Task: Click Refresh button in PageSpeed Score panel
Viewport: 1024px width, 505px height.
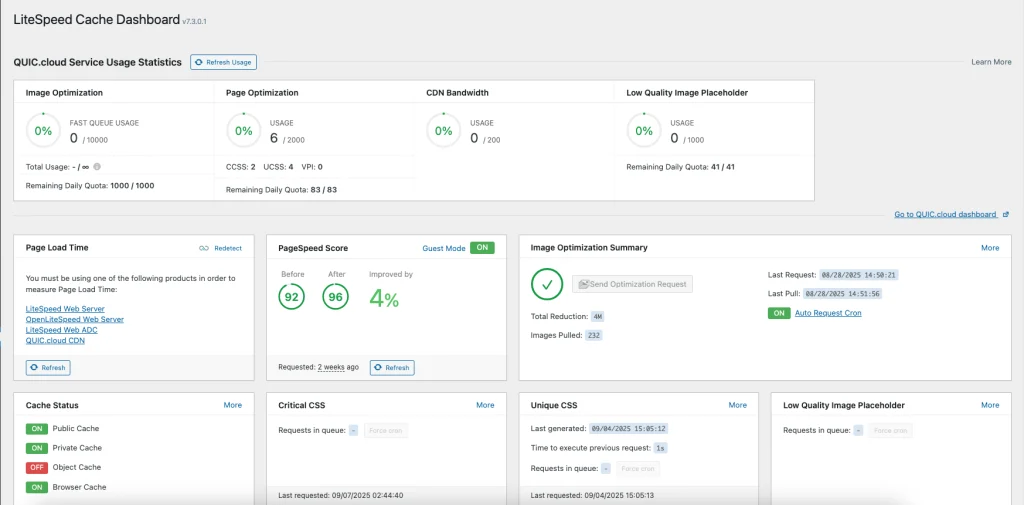Action: pos(392,368)
